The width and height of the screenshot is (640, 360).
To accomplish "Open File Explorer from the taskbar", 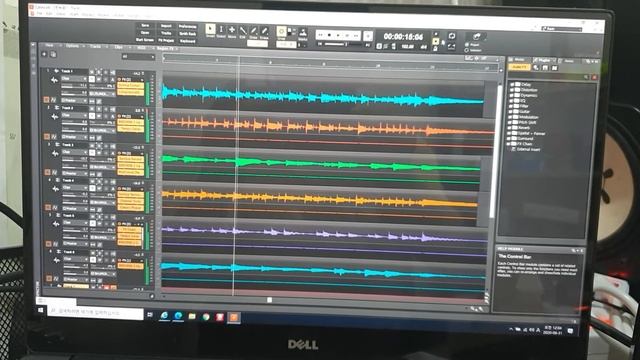I will (192, 316).
